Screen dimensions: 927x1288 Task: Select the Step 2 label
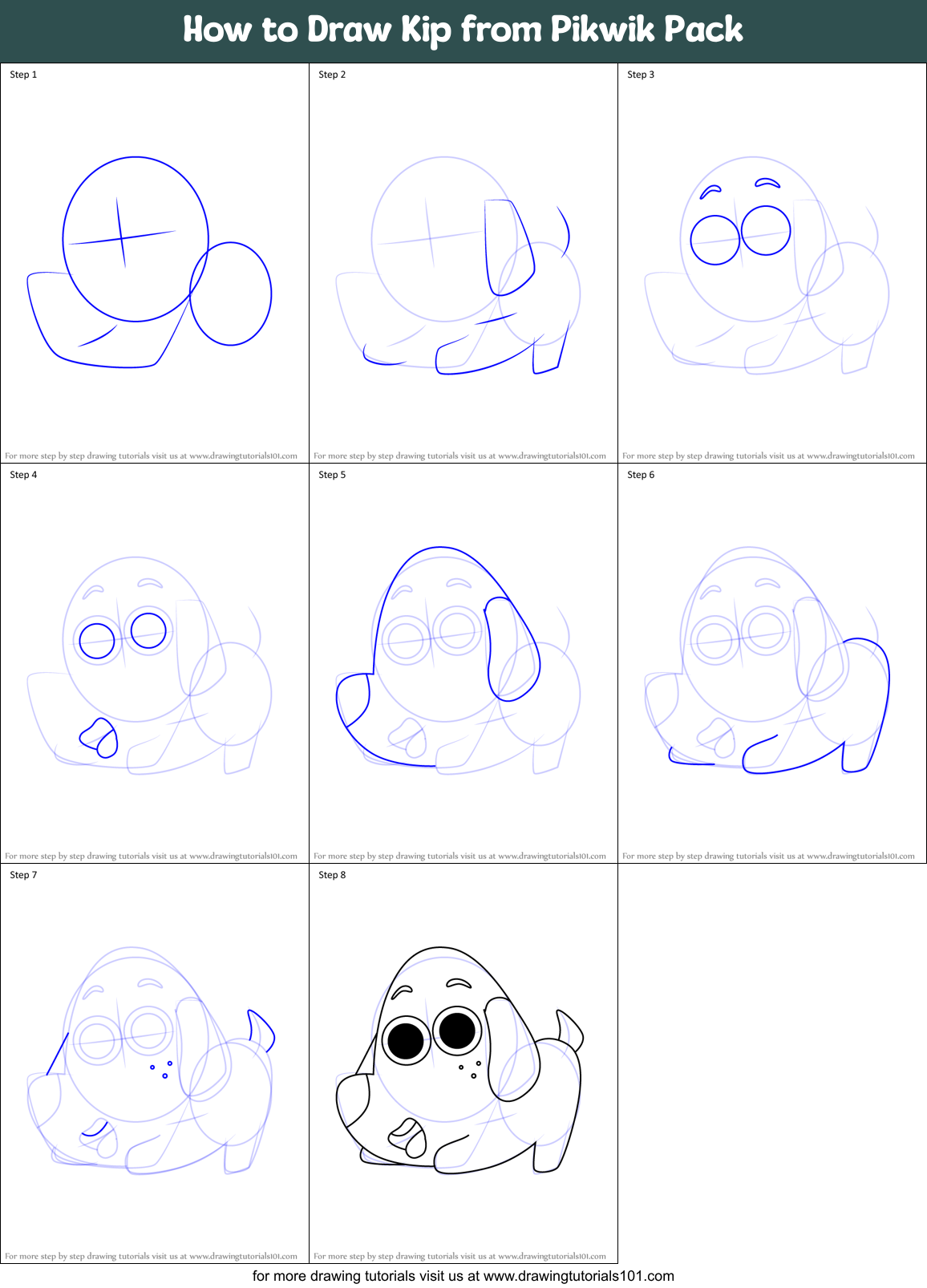pyautogui.click(x=332, y=75)
